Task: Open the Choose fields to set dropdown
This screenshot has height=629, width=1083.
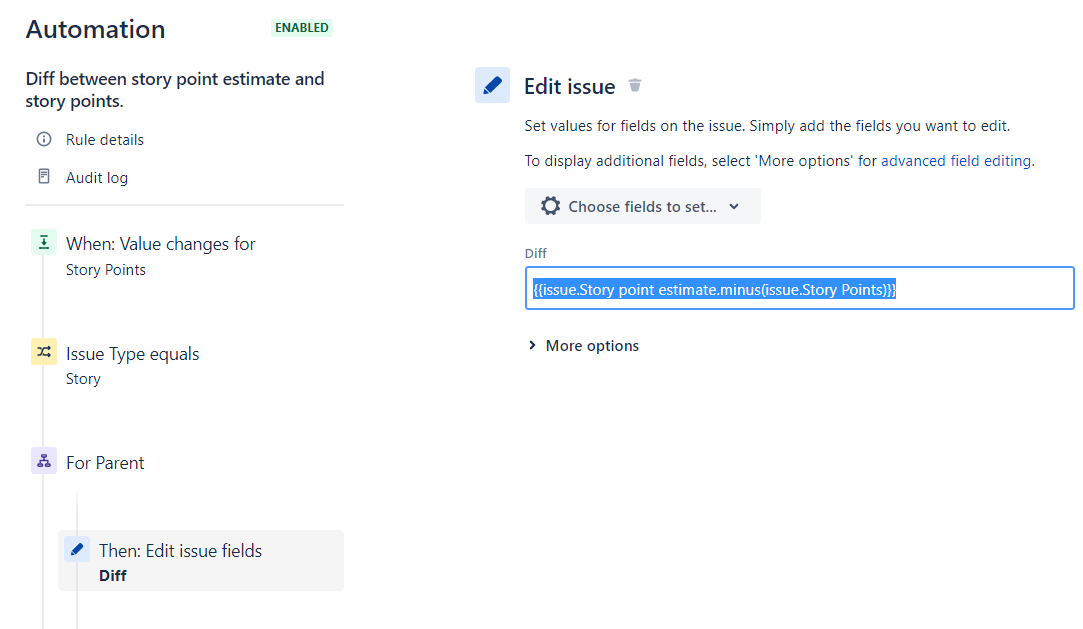Action: pyautogui.click(x=642, y=206)
